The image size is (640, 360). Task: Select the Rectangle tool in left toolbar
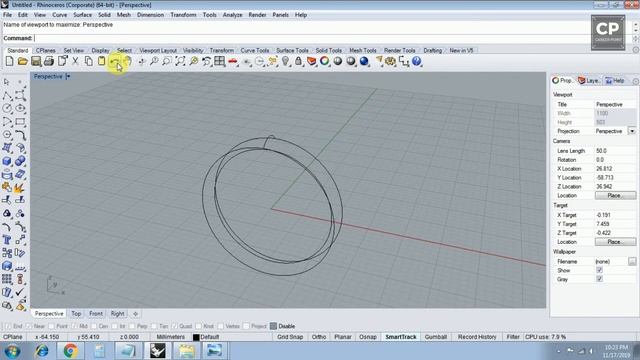(20, 122)
